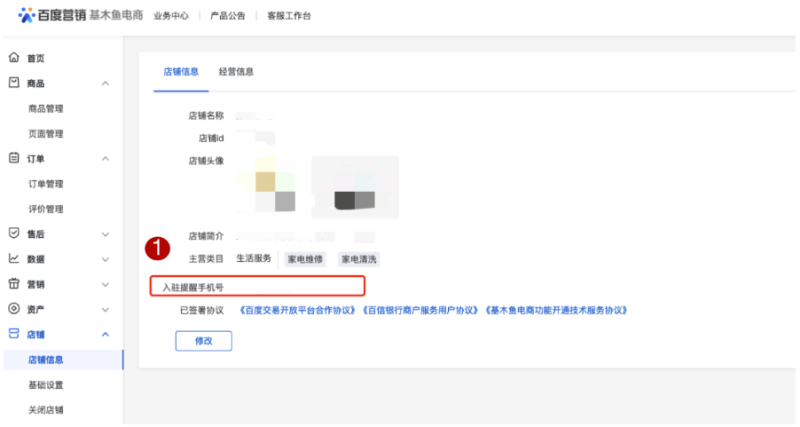
Task: Click 基木鱼电商 title text
Action: pos(116,15)
